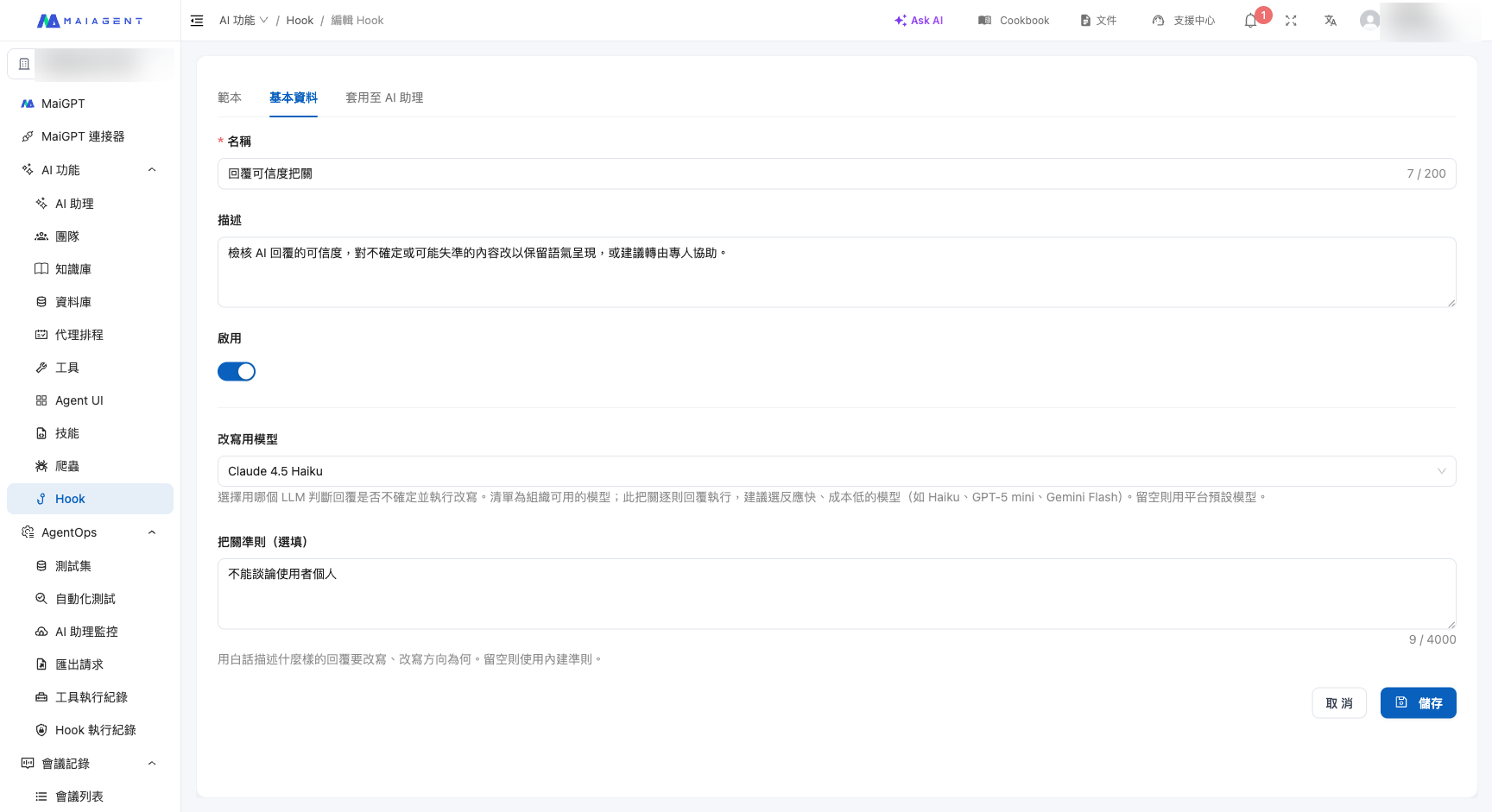Screen dimensions: 1492x812
Task: Open 工具 in sidebar
Action: 90,368
